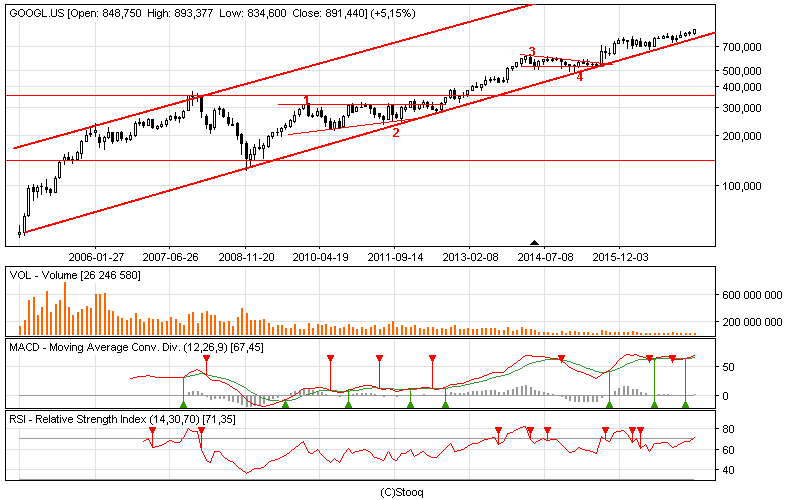Click the 2010-04-19 date label
The width and height of the screenshot is (800, 500).
tap(320, 257)
